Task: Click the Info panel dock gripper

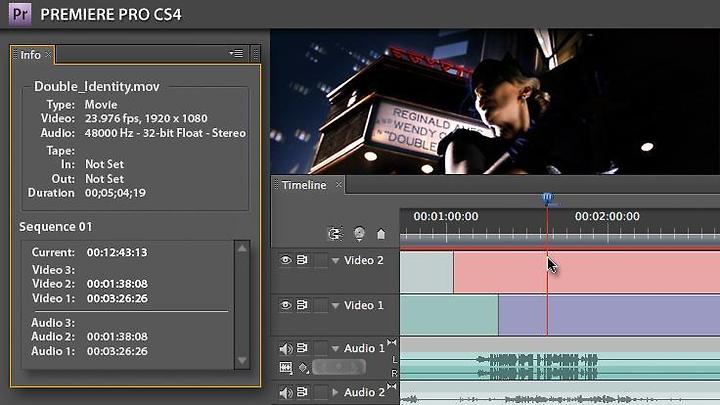Action: tap(256, 54)
